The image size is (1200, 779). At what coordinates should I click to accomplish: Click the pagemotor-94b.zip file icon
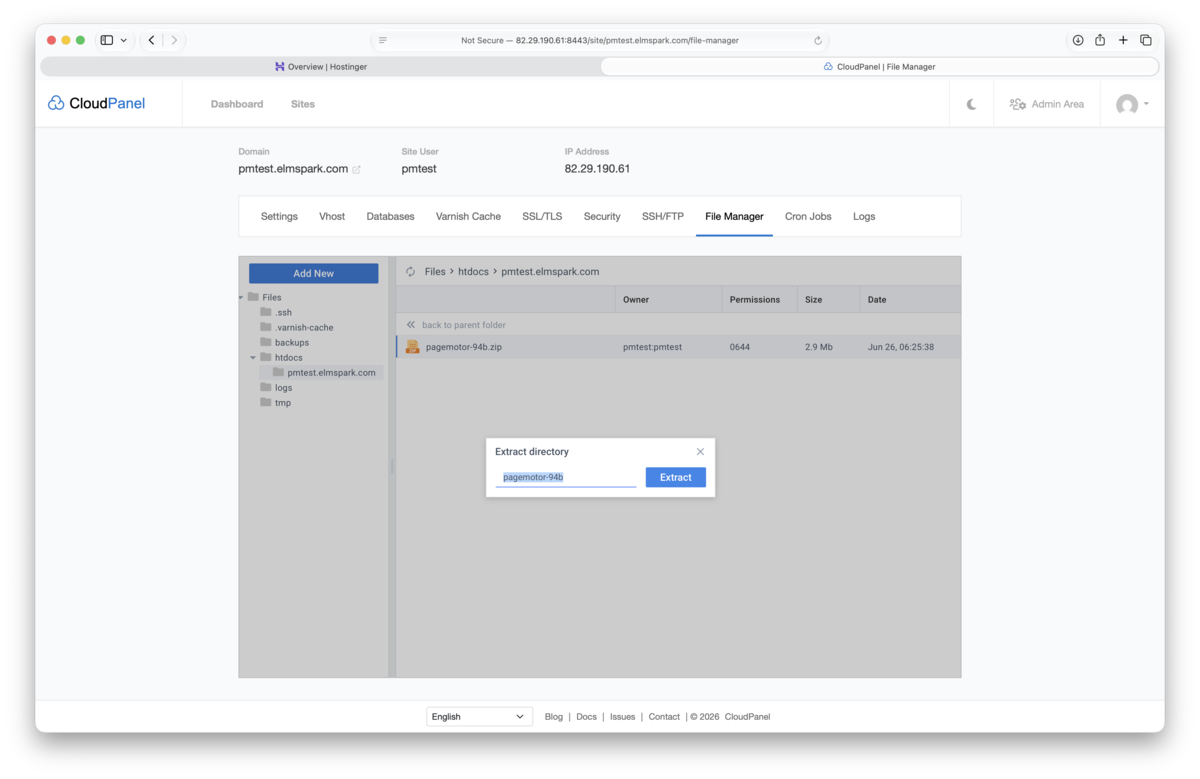click(x=412, y=347)
